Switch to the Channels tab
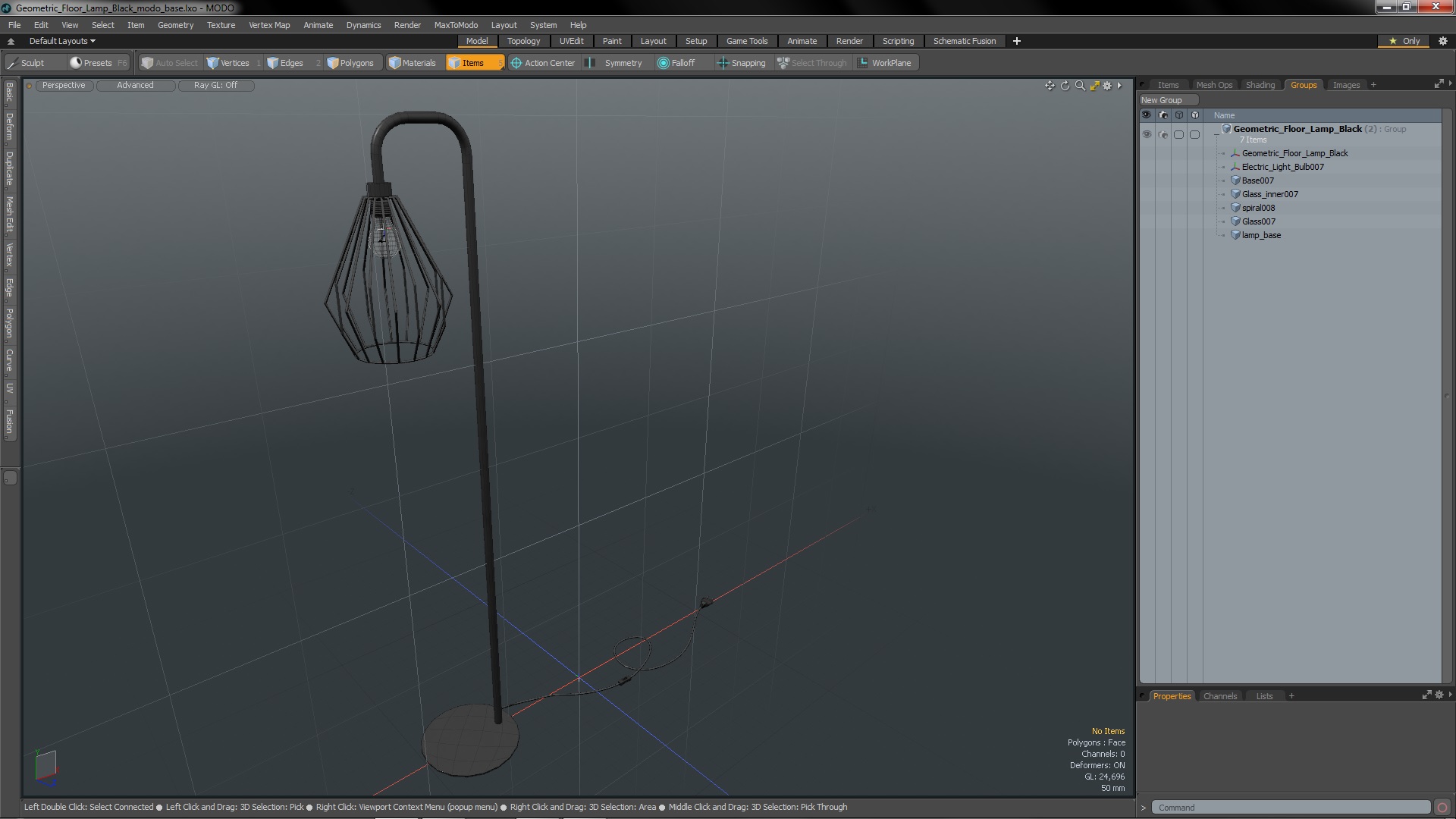Viewport: 1456px width, 819px height. pyautogui.click(x=1219, y=696)
